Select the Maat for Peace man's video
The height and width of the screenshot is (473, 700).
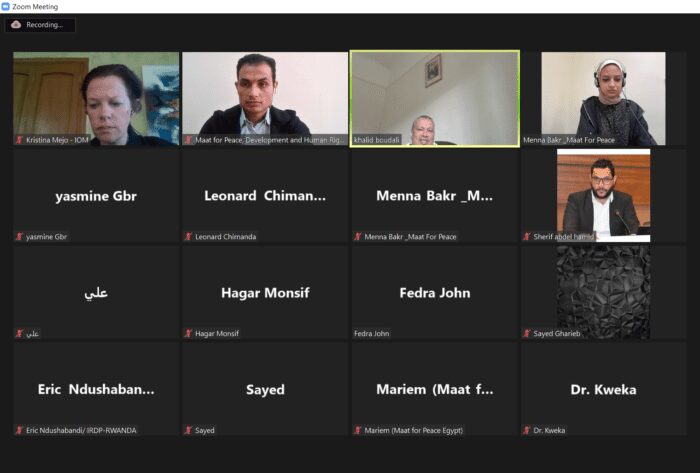(265, 99)
